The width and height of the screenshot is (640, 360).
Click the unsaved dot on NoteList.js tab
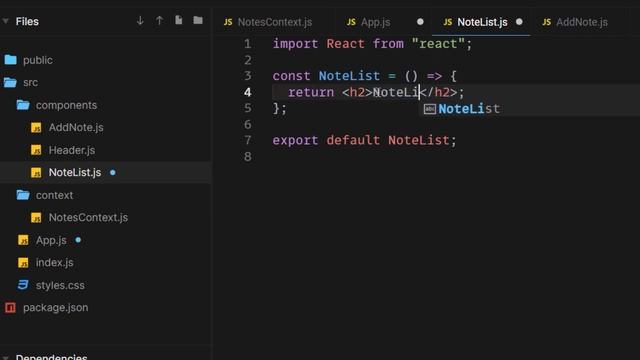pos(519,22)
